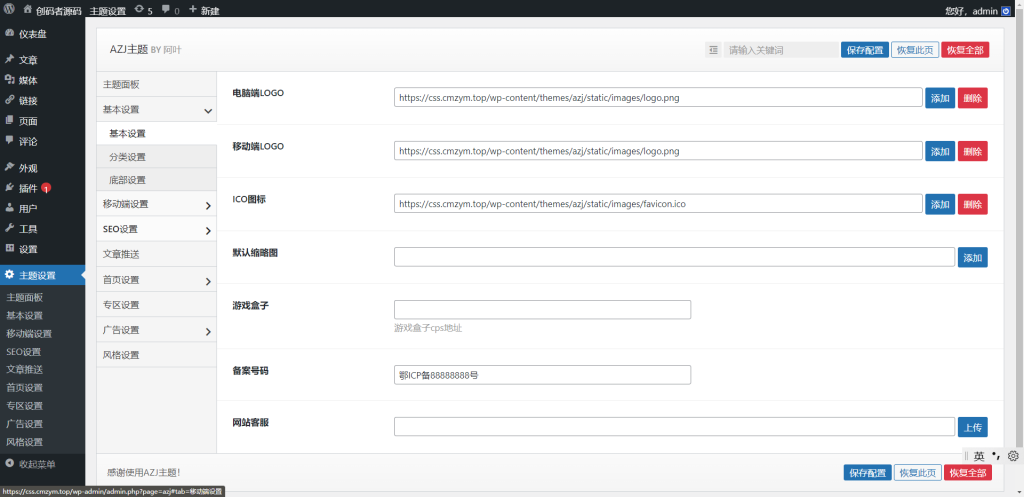The image size is (1024, 497).
Task: Expand the 移动端设置 section
Action: tap(207, 205)
